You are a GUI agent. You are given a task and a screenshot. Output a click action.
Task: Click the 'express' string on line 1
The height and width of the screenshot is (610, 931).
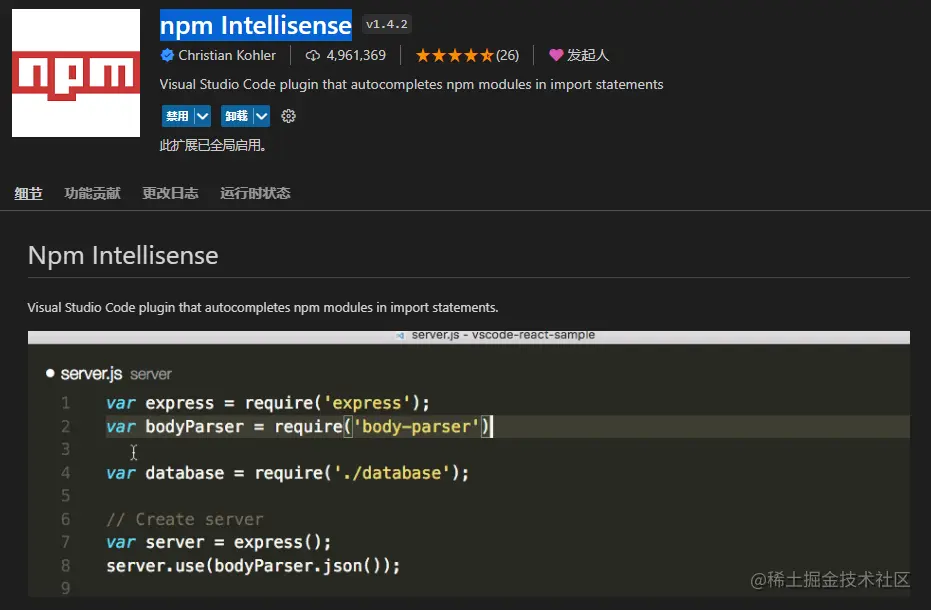tap(367, 403)
